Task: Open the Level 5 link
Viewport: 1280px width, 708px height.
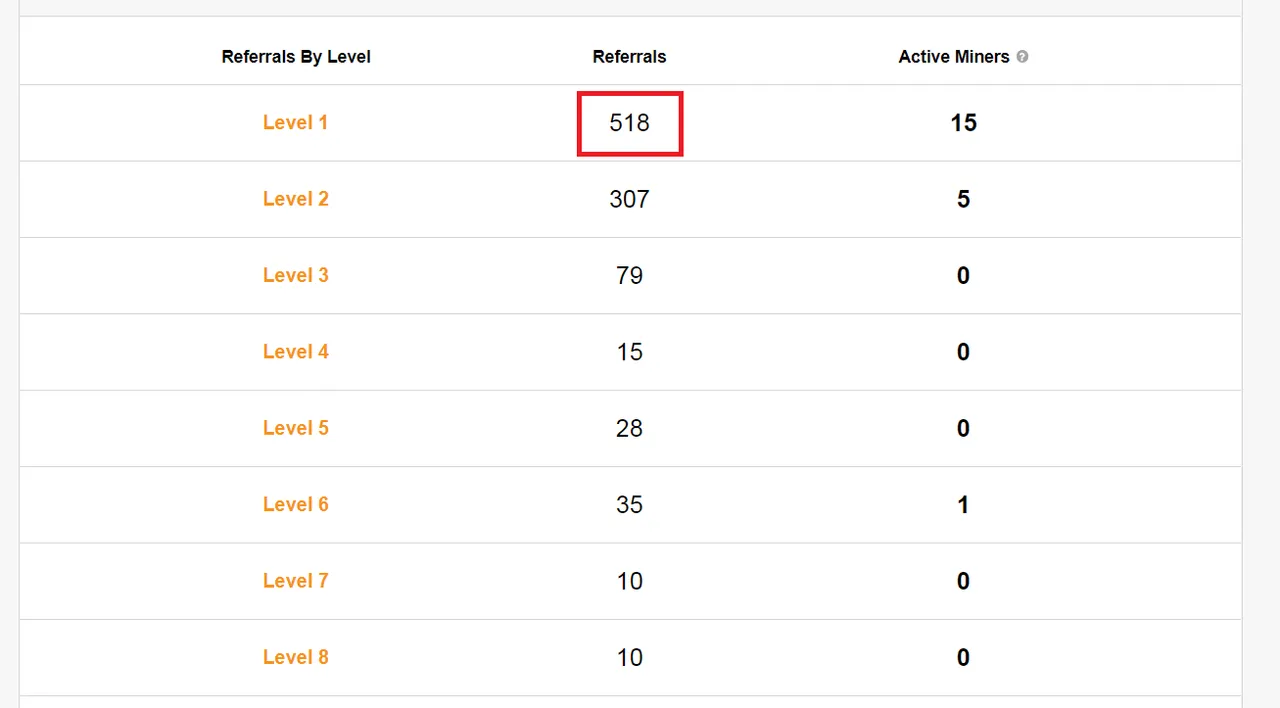Action: (x=295, y=428)
